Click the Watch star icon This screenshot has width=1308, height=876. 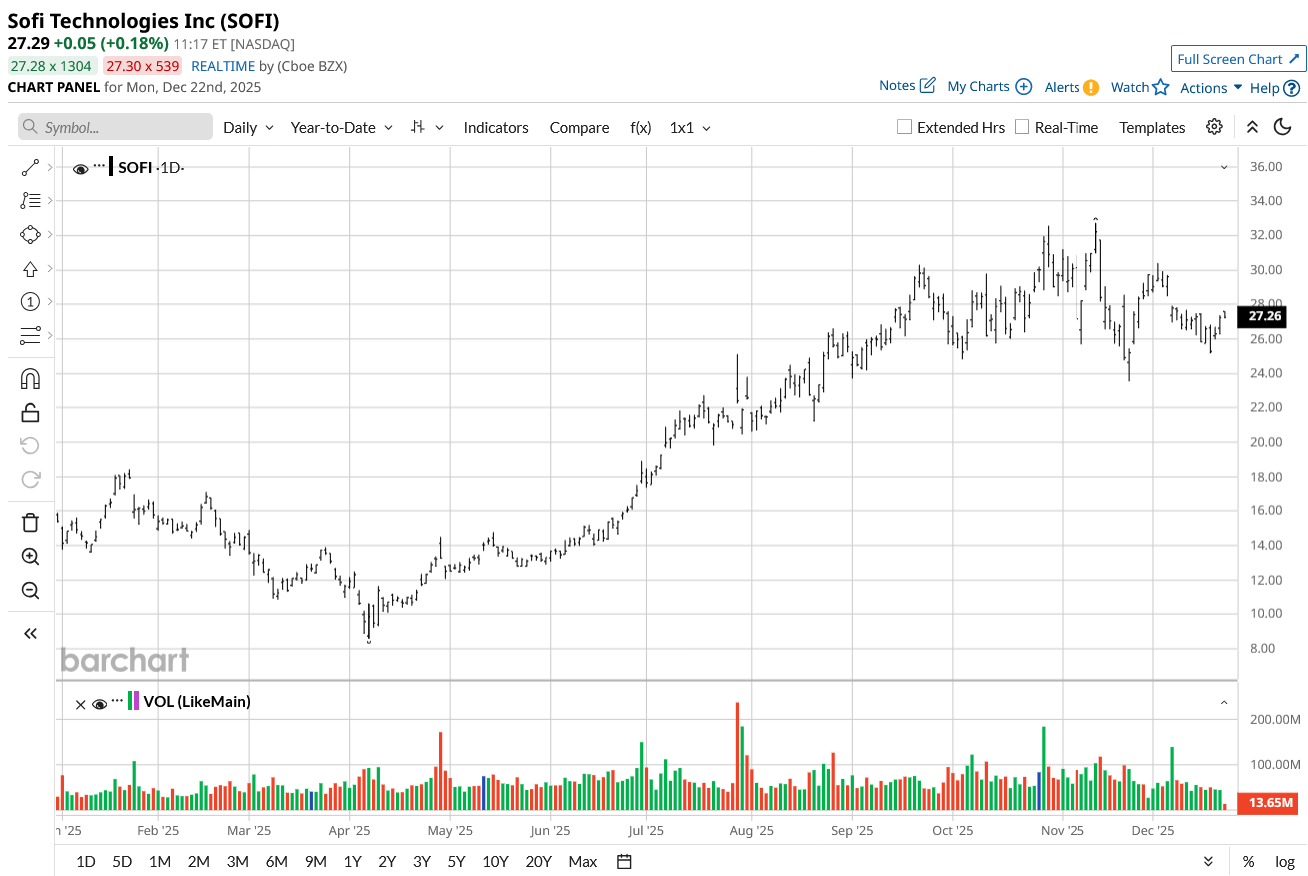(x=1160, y=87)
